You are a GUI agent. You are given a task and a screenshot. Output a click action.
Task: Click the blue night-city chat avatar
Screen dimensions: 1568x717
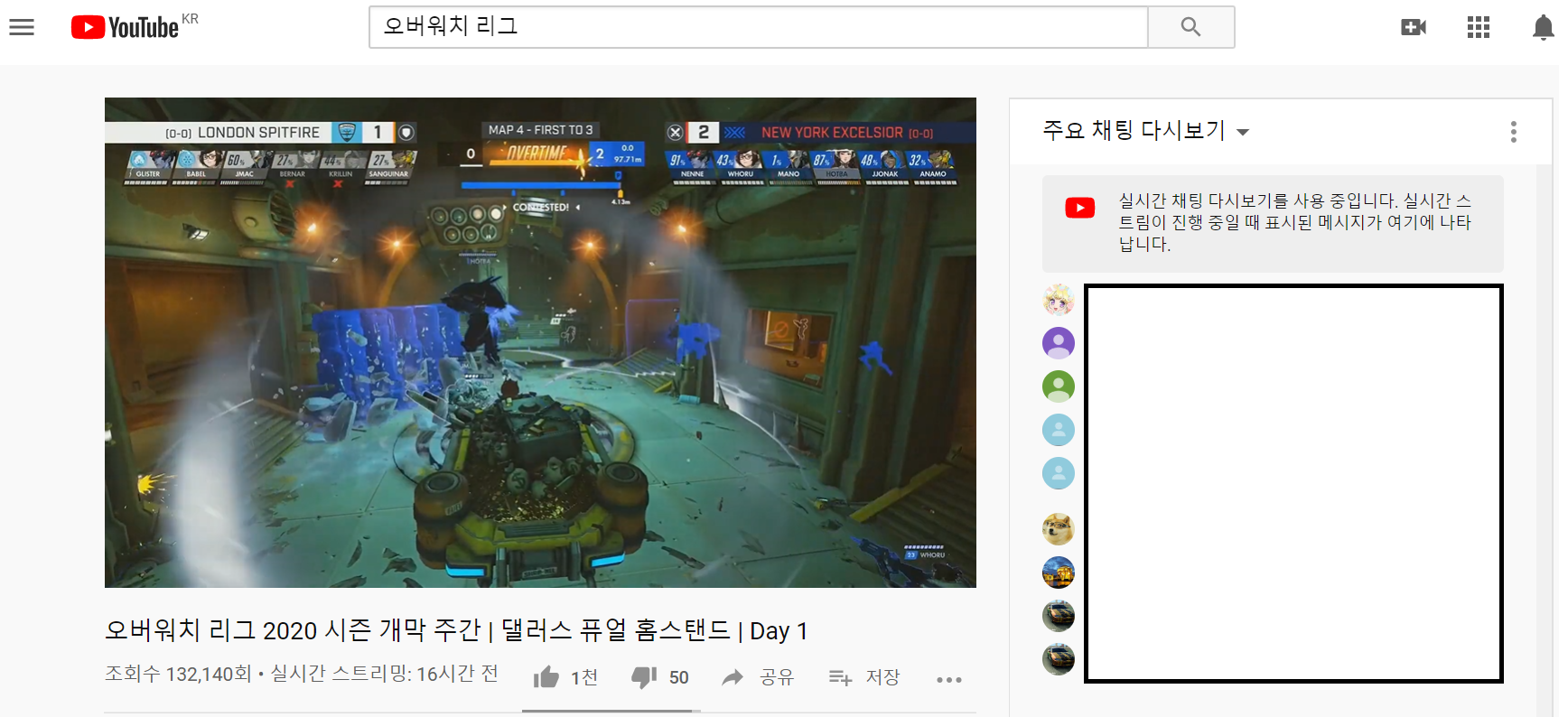tap(1059, 573)
